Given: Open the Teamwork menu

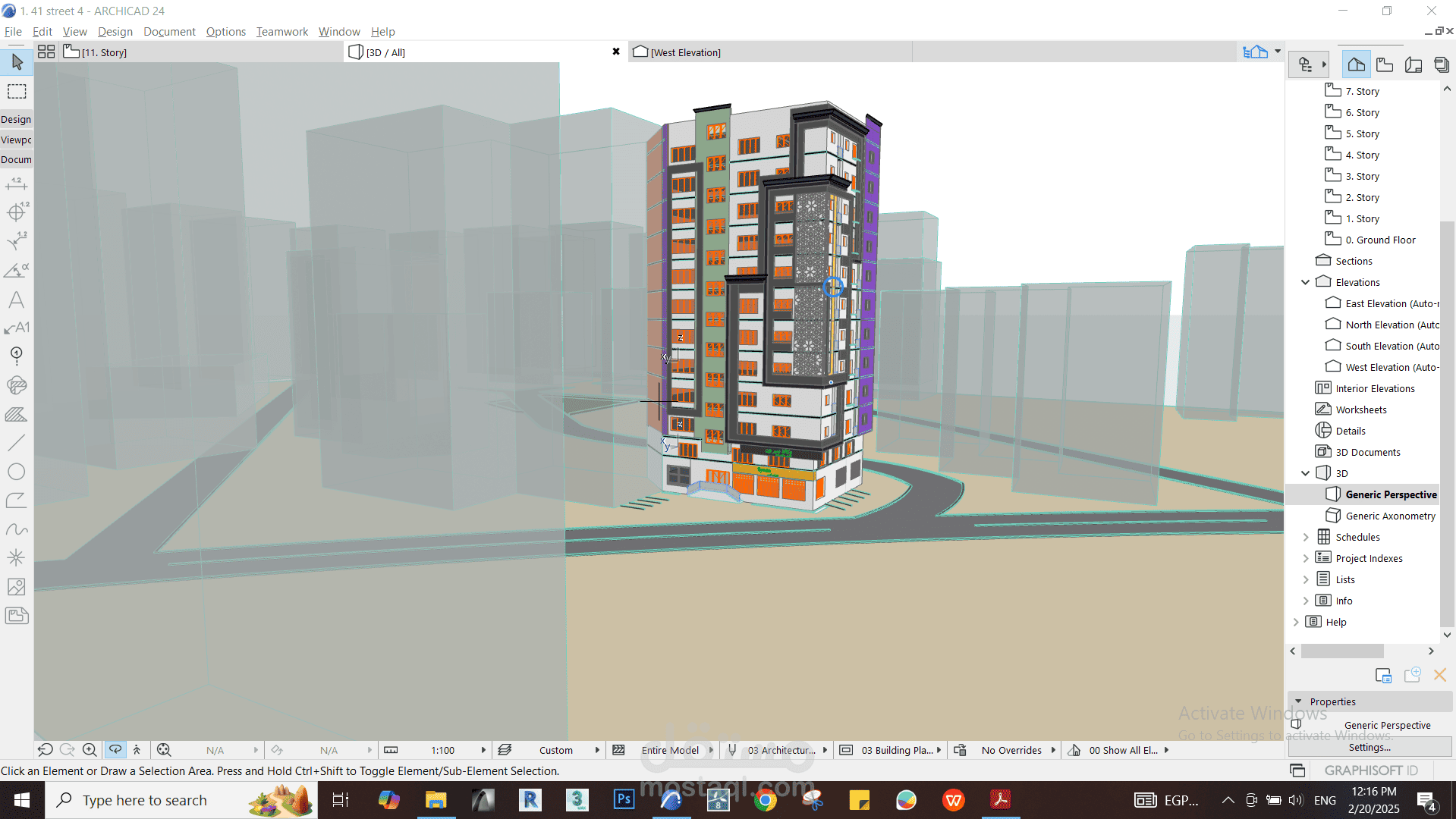Looking at the screenshot, I should pos(281,31).
